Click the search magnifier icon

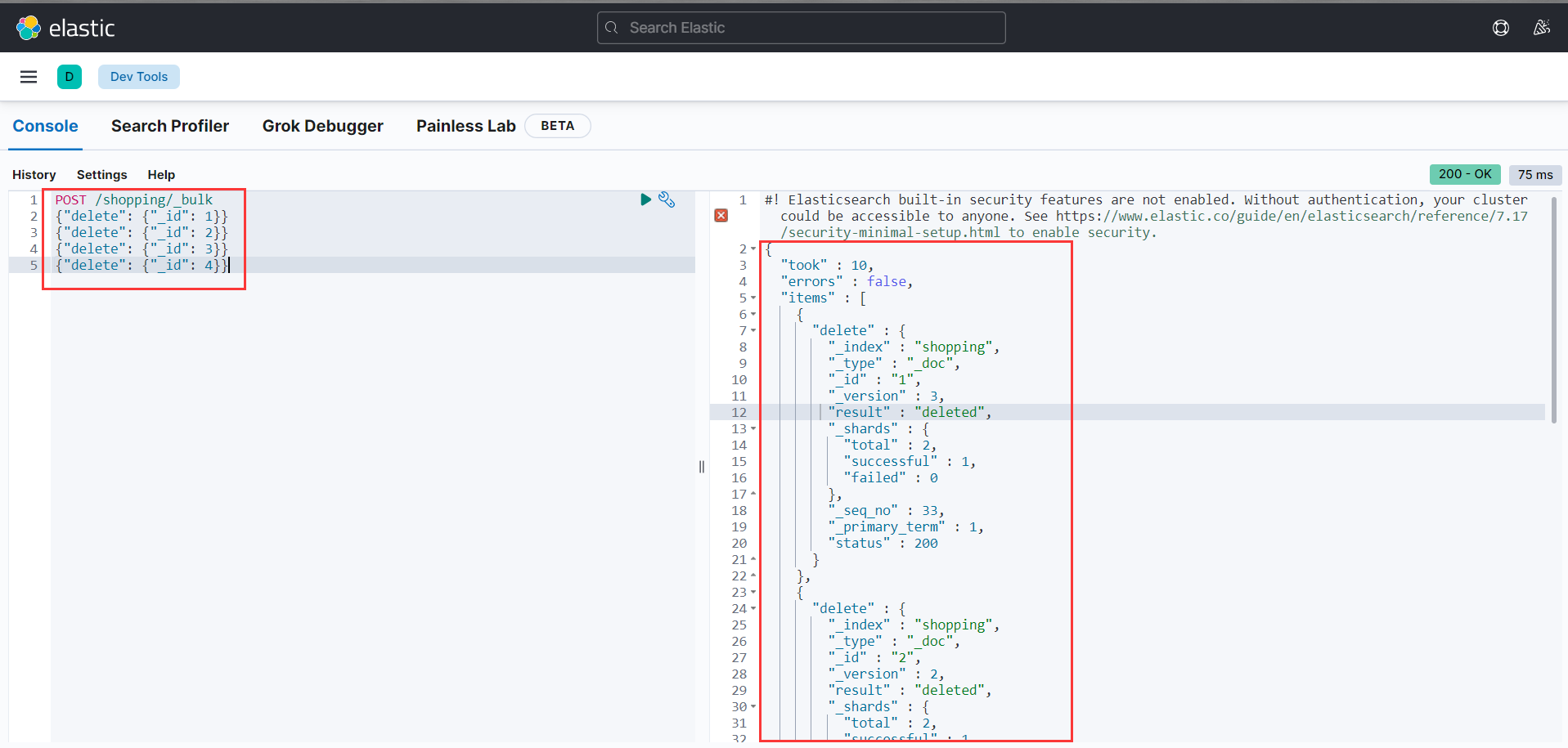[x=612, y=28]
